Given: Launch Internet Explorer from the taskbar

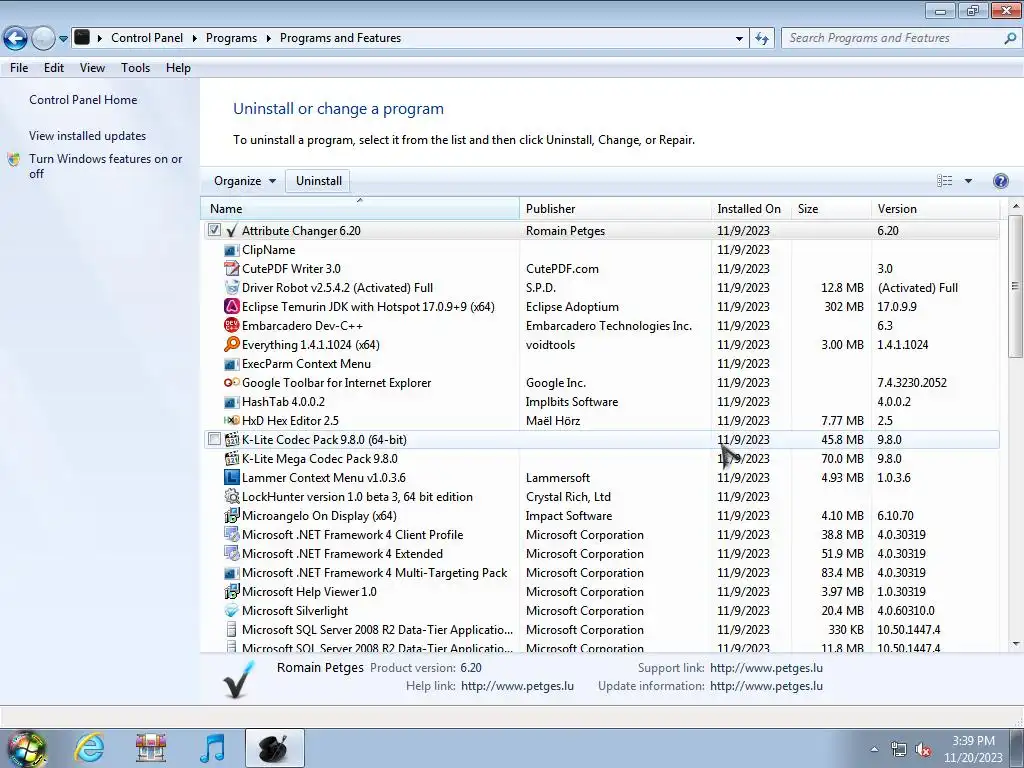Looking at the screenshot, I should (89, 748).
